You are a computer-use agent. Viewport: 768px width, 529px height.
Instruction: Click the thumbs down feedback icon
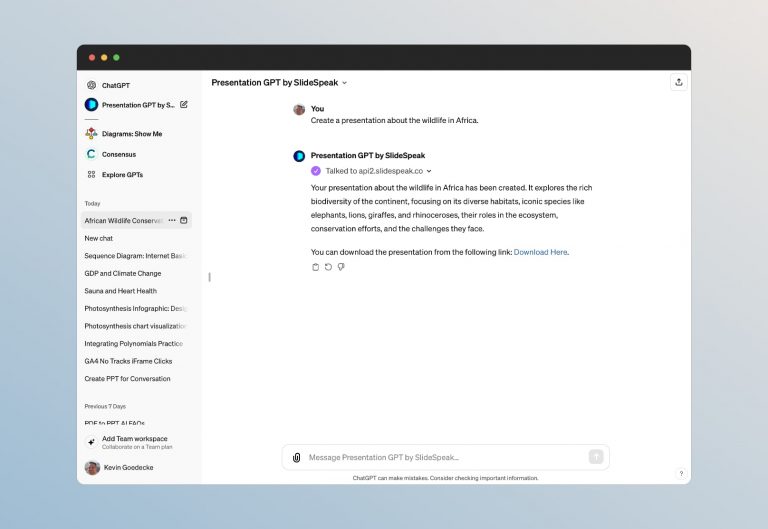tap(341, 267)
